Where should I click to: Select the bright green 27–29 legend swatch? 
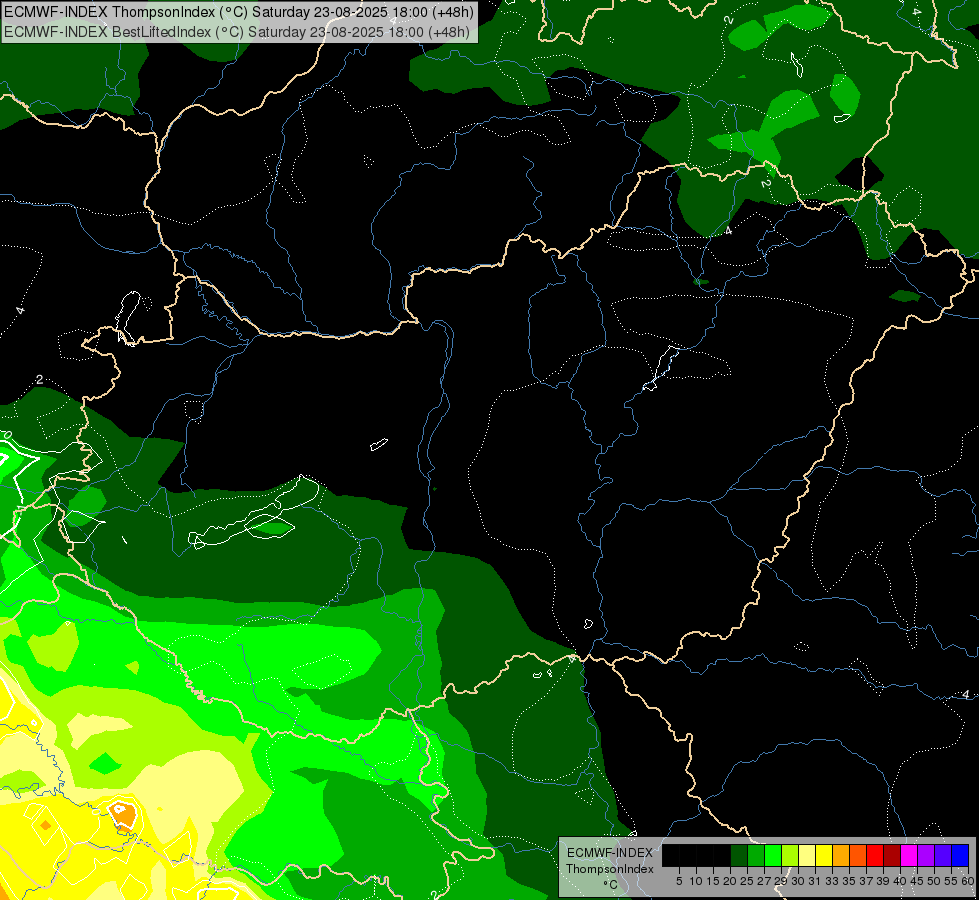tap(773, 855)
